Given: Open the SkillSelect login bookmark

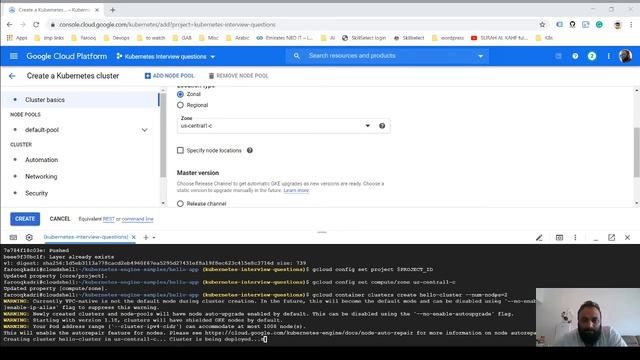Looking at the screenshot, I should click(x=364, y=38).
